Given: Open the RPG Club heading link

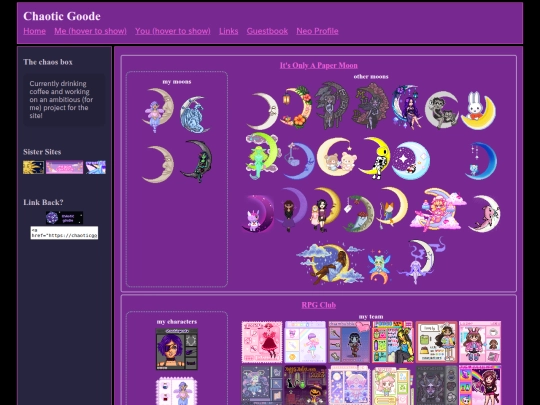Looking at the screenshot, I should point(319,305).
